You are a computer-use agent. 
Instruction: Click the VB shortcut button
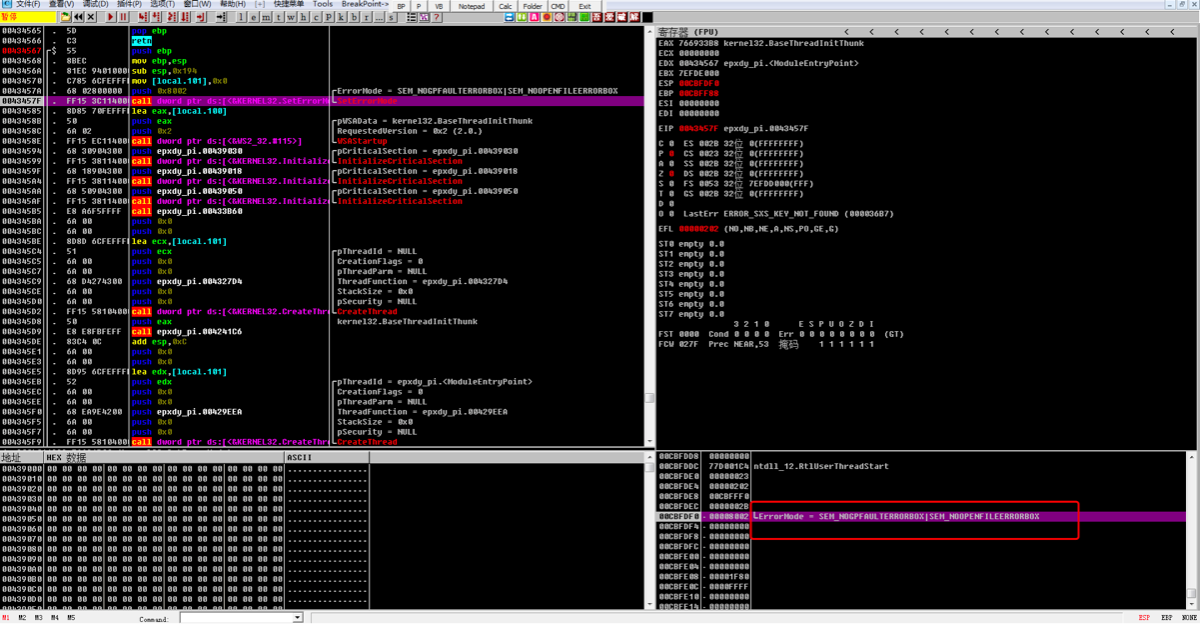pyautogui.click(x=439, y=6)
